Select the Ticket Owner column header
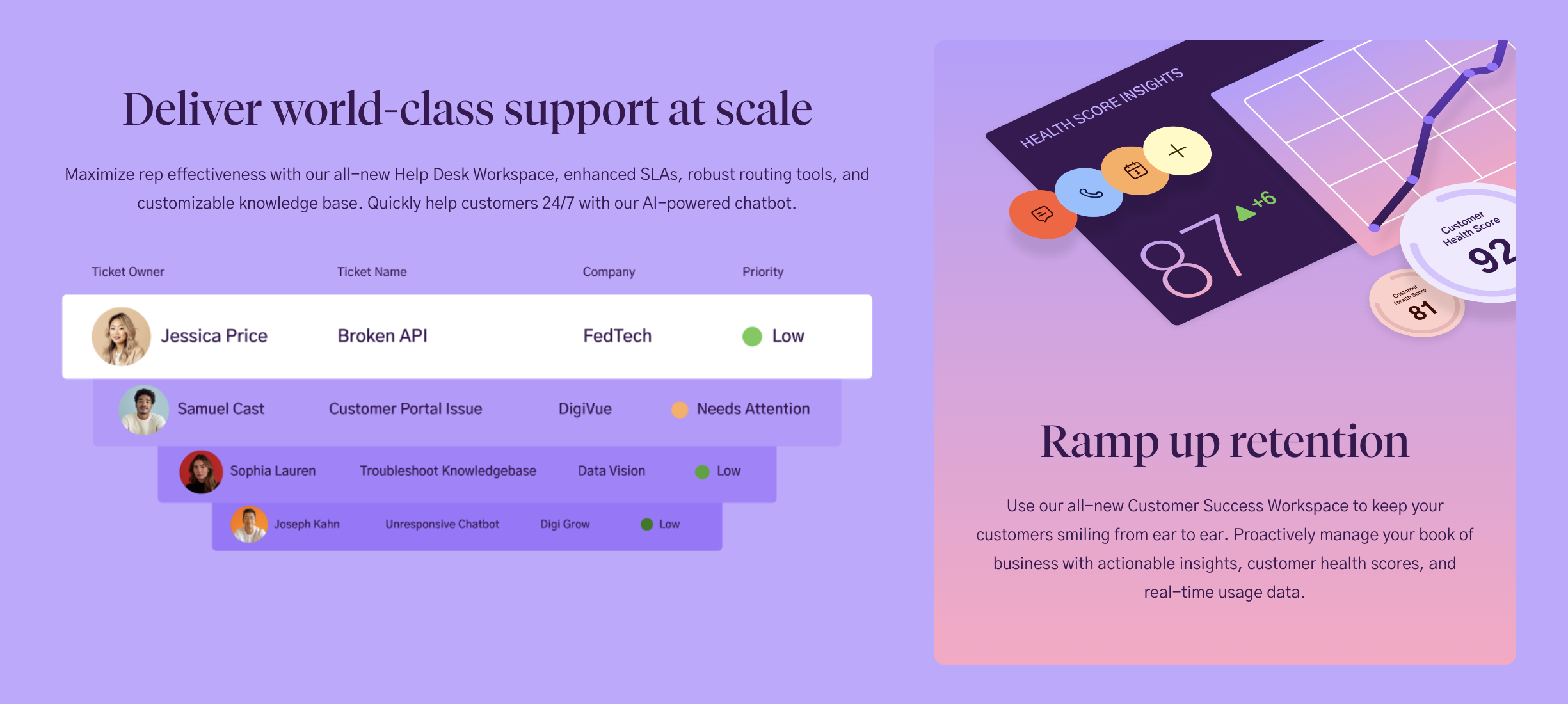Viewport: 1568px width, 704px height. (128, 271)
